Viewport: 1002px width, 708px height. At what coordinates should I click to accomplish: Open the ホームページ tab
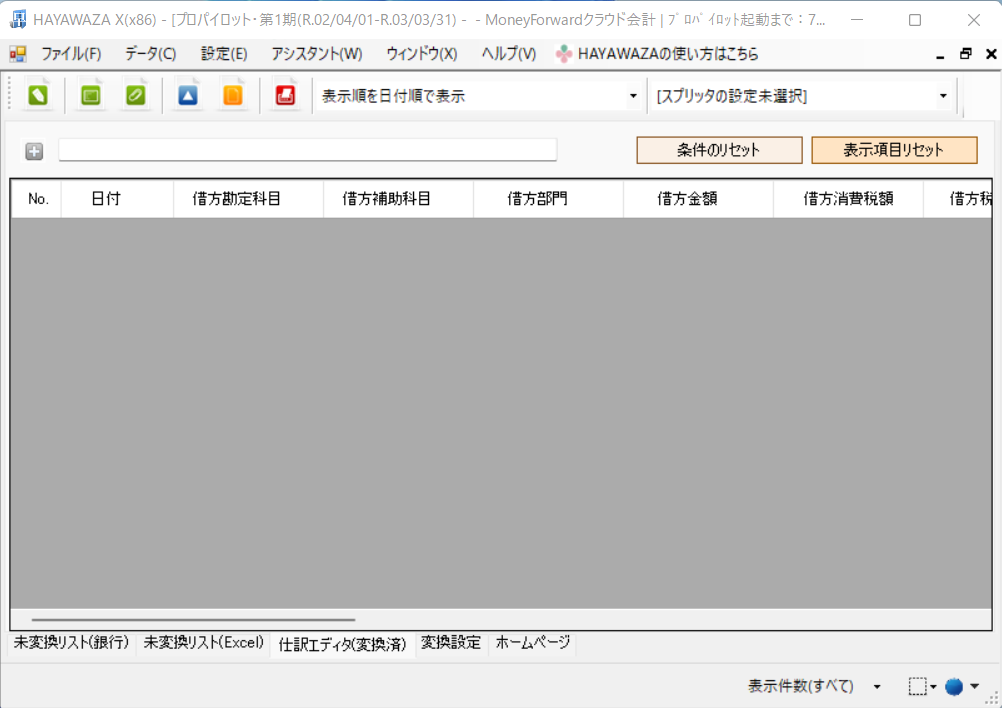[533, 643]
